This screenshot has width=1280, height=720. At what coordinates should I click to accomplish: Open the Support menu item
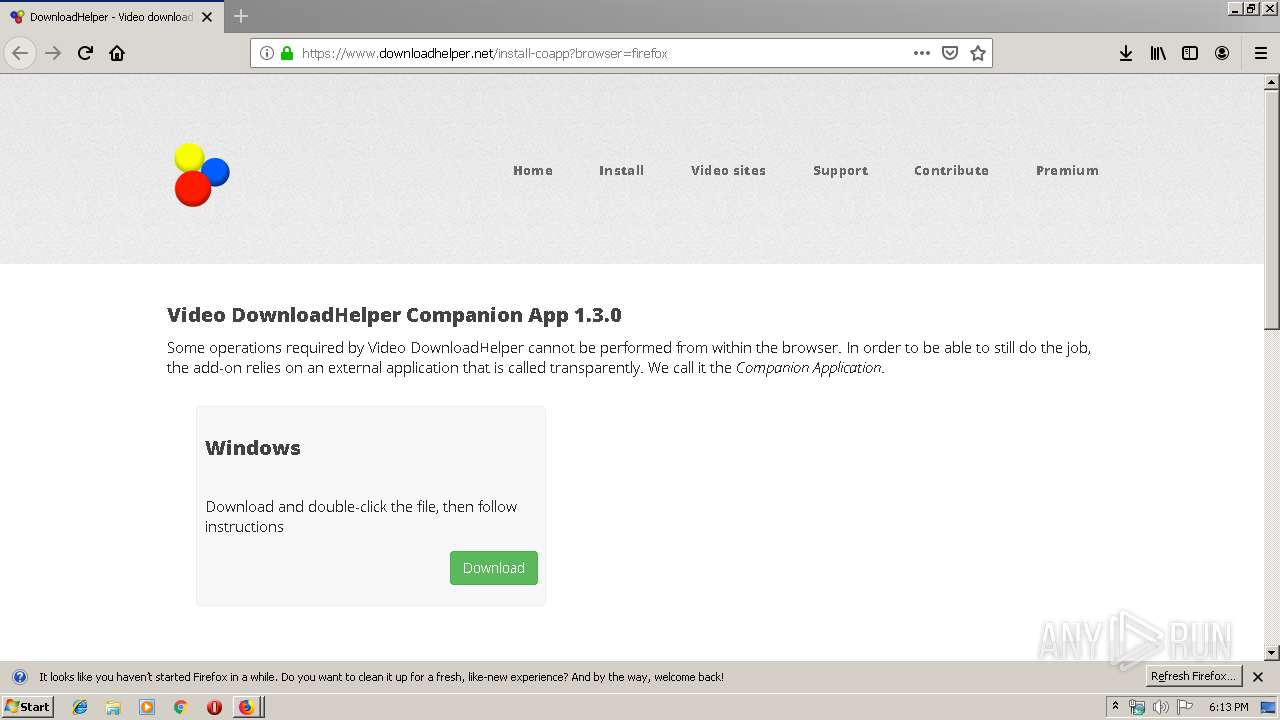[x=840, y=170]
